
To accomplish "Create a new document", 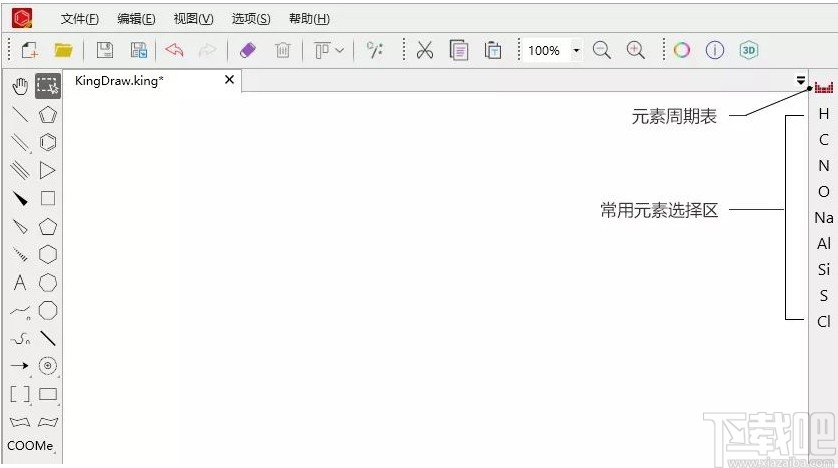I will [x=29, y=50].
